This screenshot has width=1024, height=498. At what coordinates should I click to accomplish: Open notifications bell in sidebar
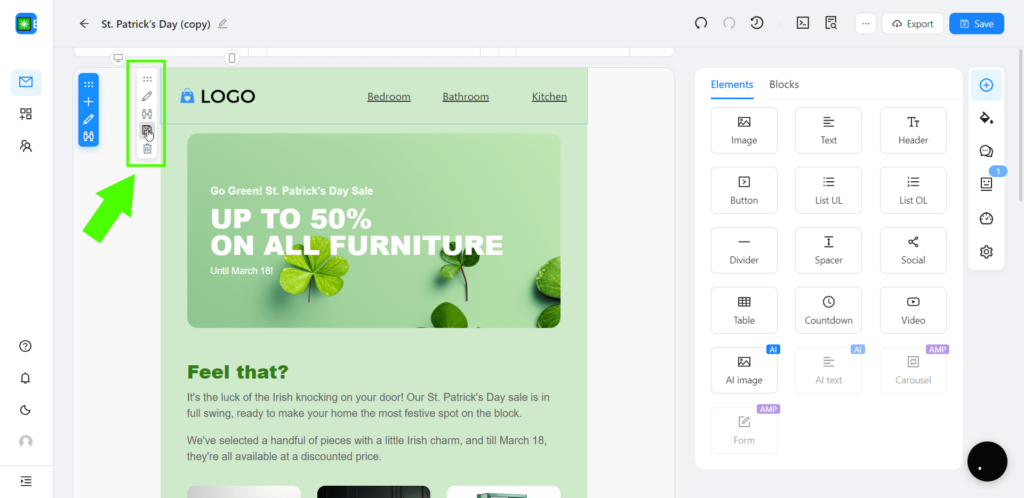point(26,378)
